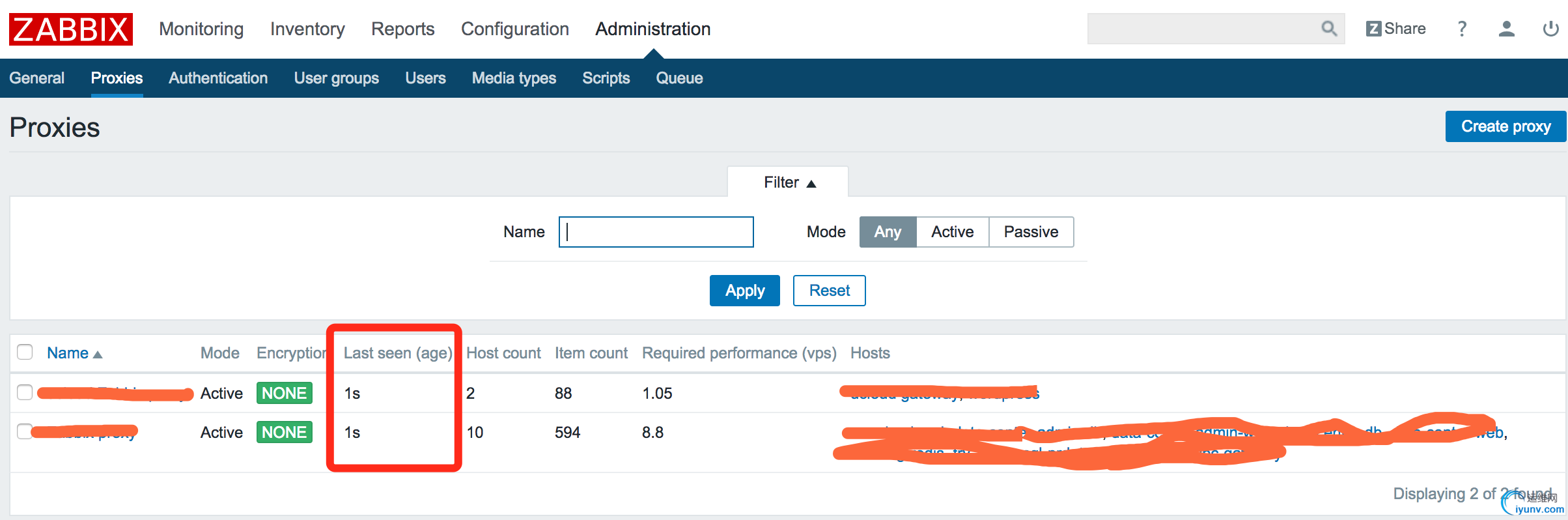Open the help question mark
The width and height of the screenshot is (1568, 520).
[1462, 29]
